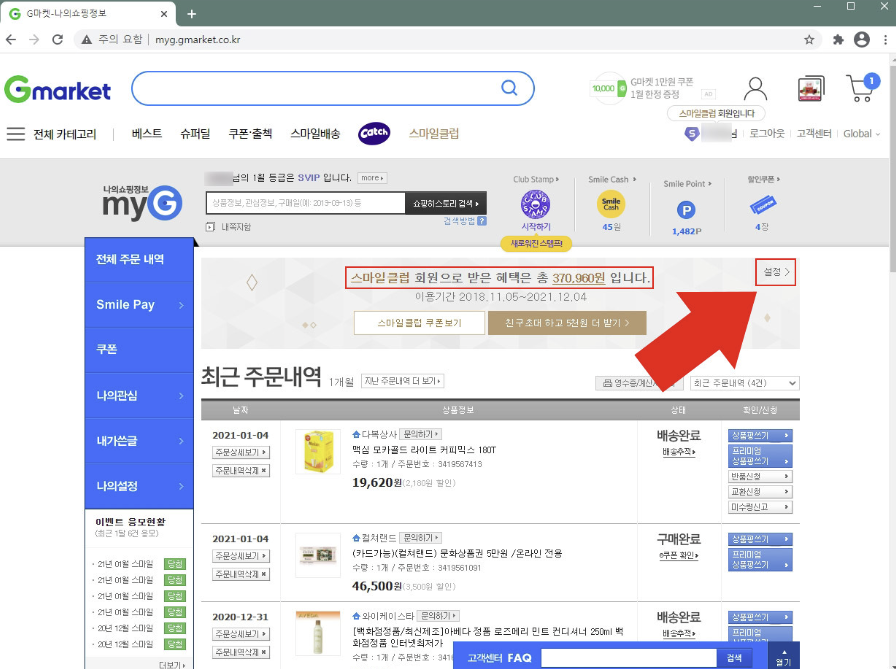This screenshot has width=896, height=669.
Task: Click the Smile Point P icon
Action: (686, 210)
